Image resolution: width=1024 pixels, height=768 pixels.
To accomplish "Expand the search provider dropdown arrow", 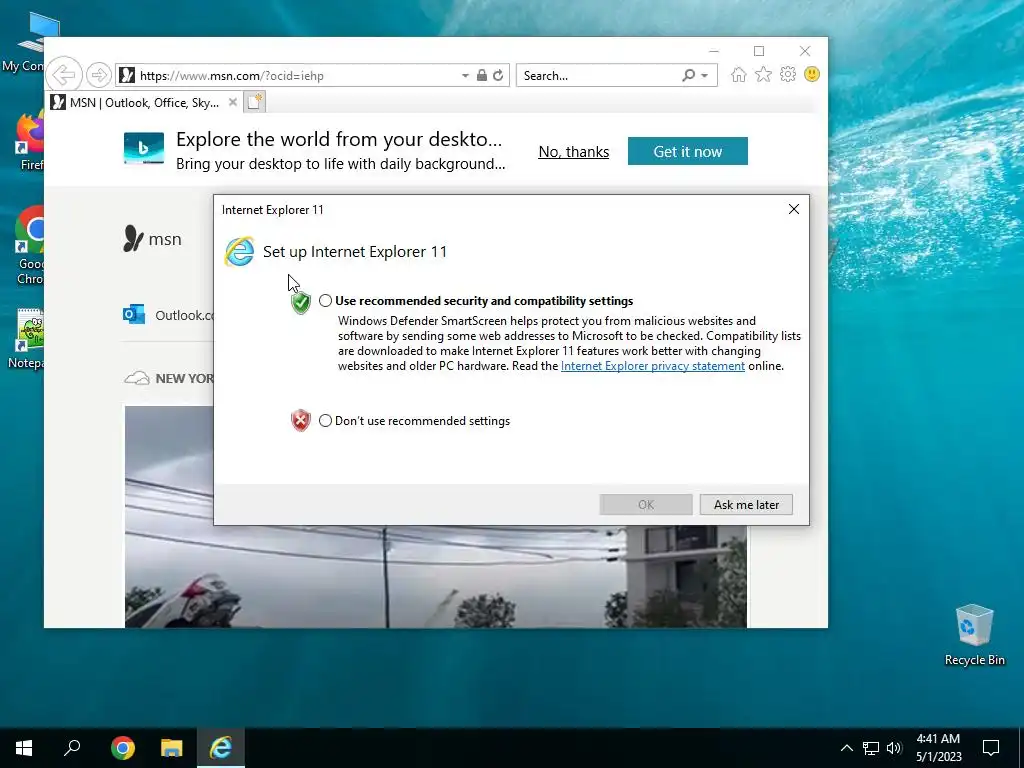I will pos(705,76).
